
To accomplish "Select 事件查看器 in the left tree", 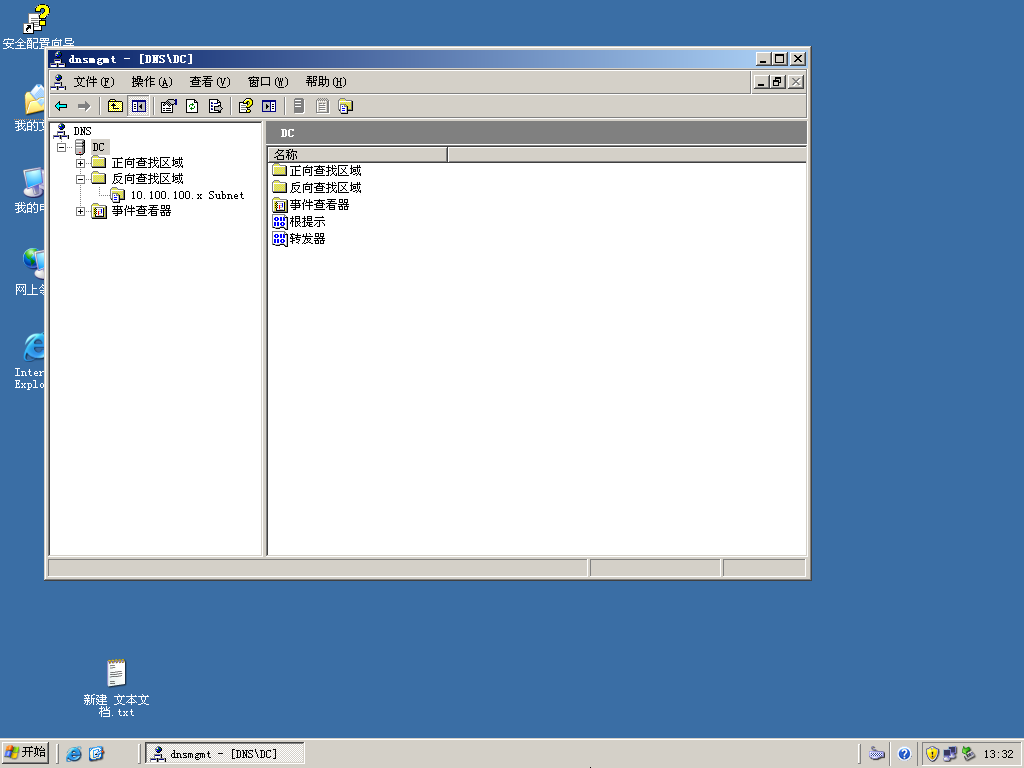I will pyautogui.click(x=141, y=210).
